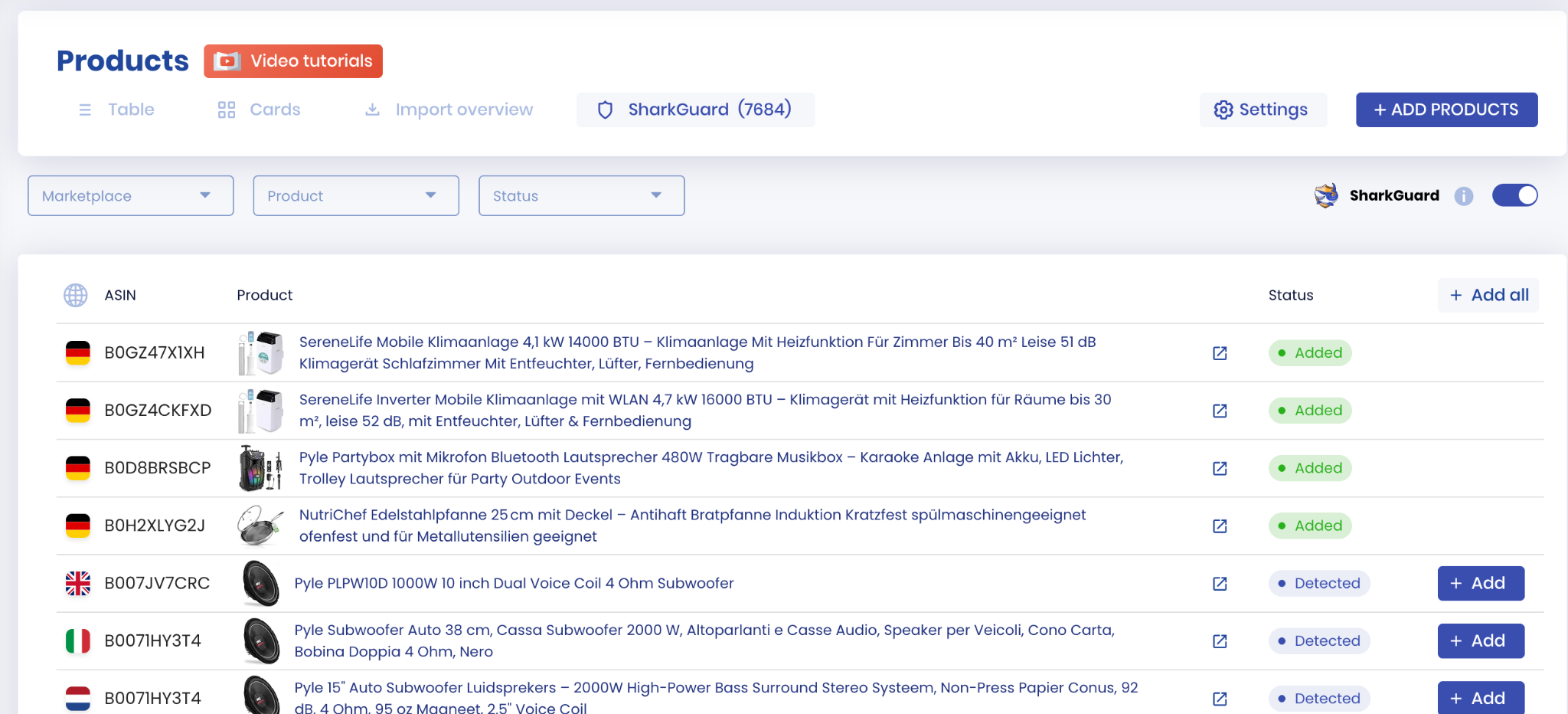Click the NutriChef pan product thumbnail

pos(260,526)
